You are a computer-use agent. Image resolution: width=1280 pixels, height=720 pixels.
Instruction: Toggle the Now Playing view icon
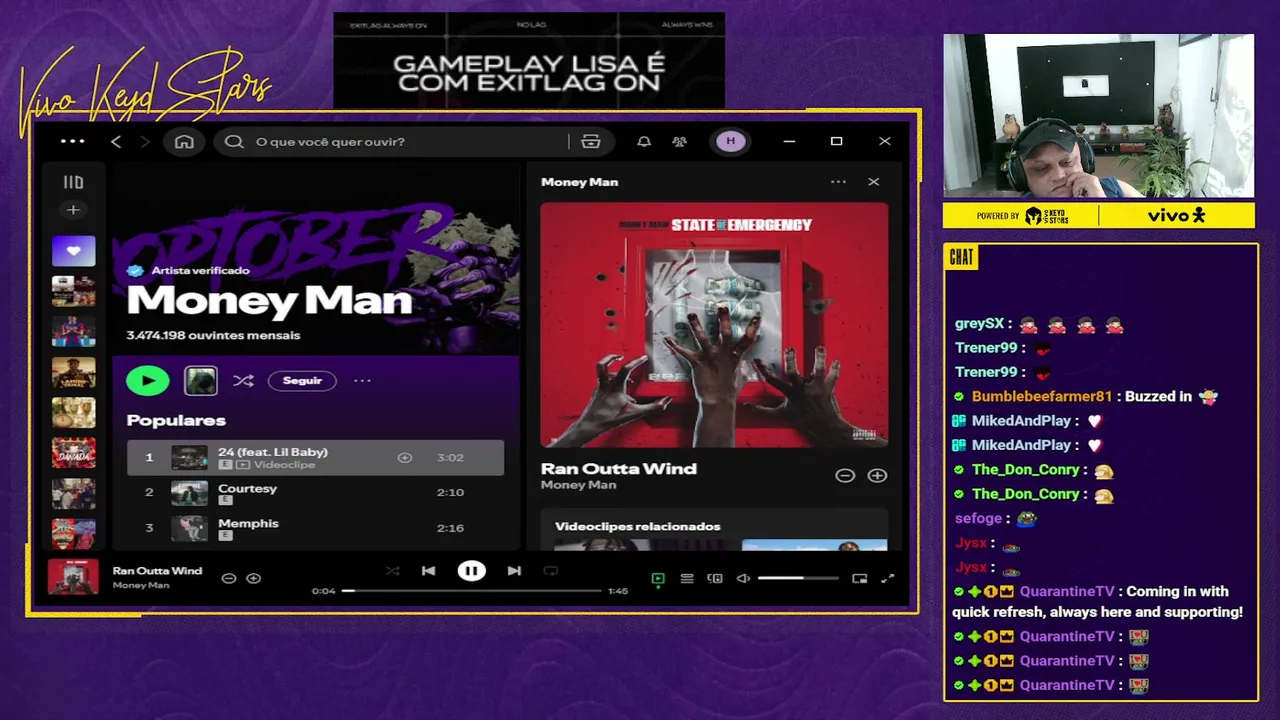click(x=658, y=578)
